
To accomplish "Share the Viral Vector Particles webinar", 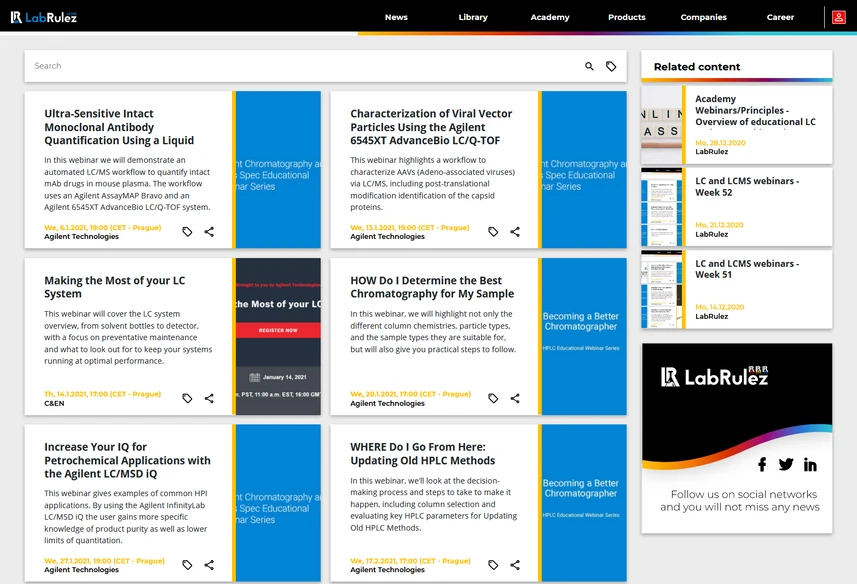I will pos(515,231).
